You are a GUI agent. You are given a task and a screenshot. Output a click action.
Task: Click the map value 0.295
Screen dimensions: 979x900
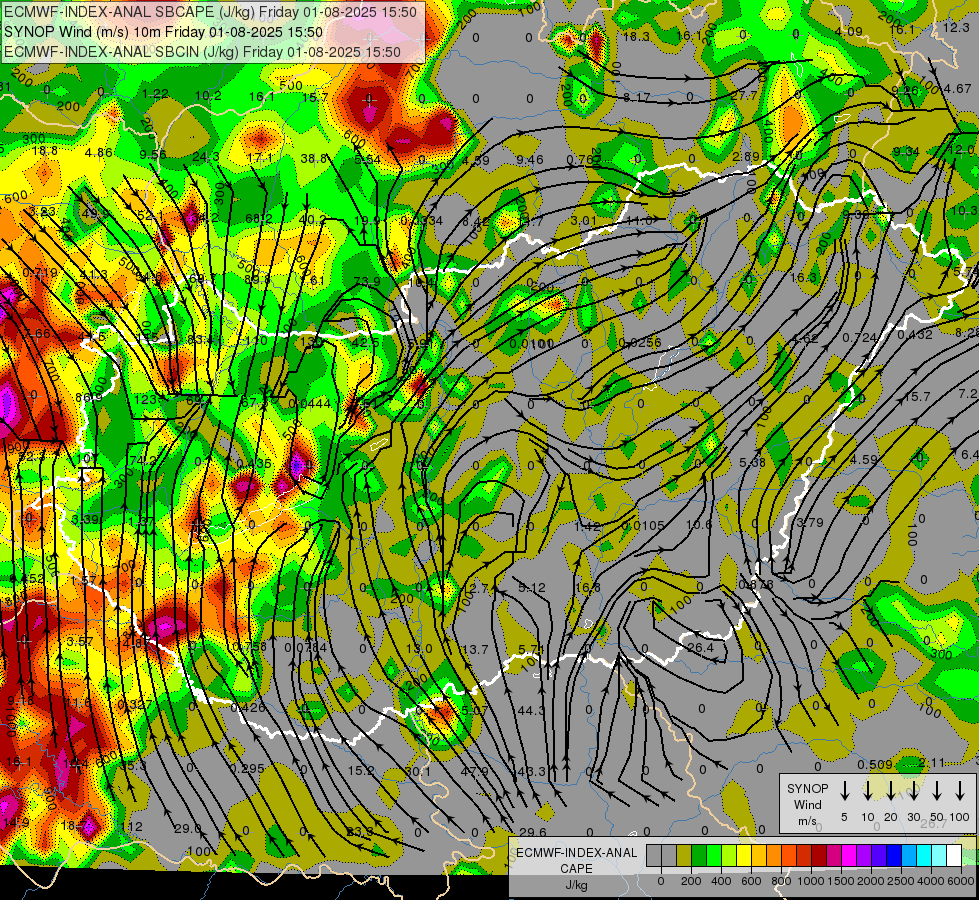coord(247,768)
